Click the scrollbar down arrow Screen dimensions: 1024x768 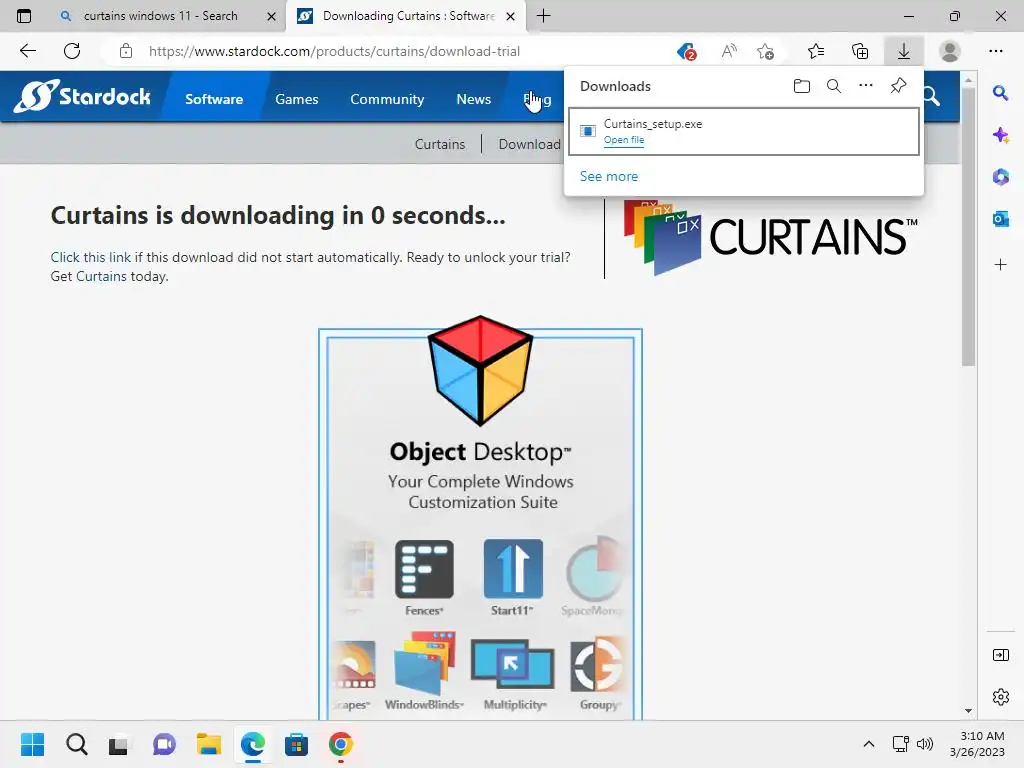[x=968, y=711]
